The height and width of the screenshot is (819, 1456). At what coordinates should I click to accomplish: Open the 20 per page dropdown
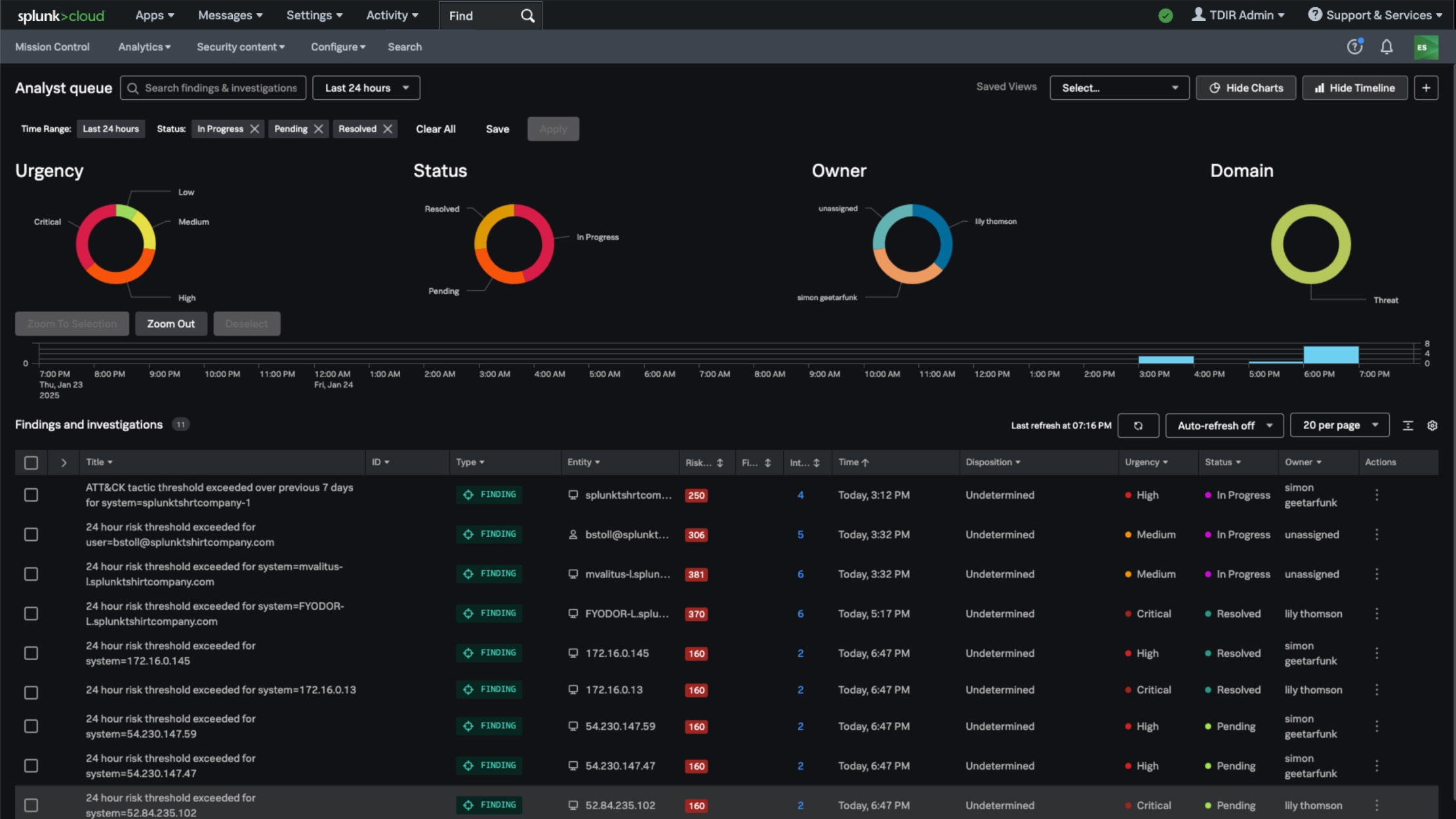click(x=1339, y=425)
